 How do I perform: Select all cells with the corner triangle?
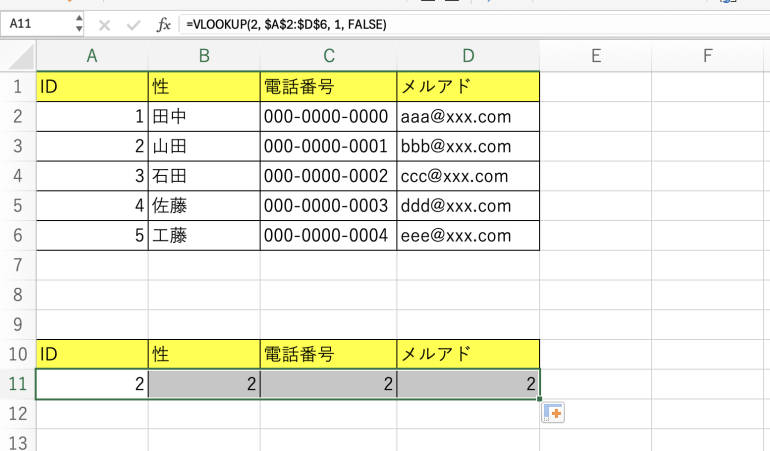tap(22, 56)
